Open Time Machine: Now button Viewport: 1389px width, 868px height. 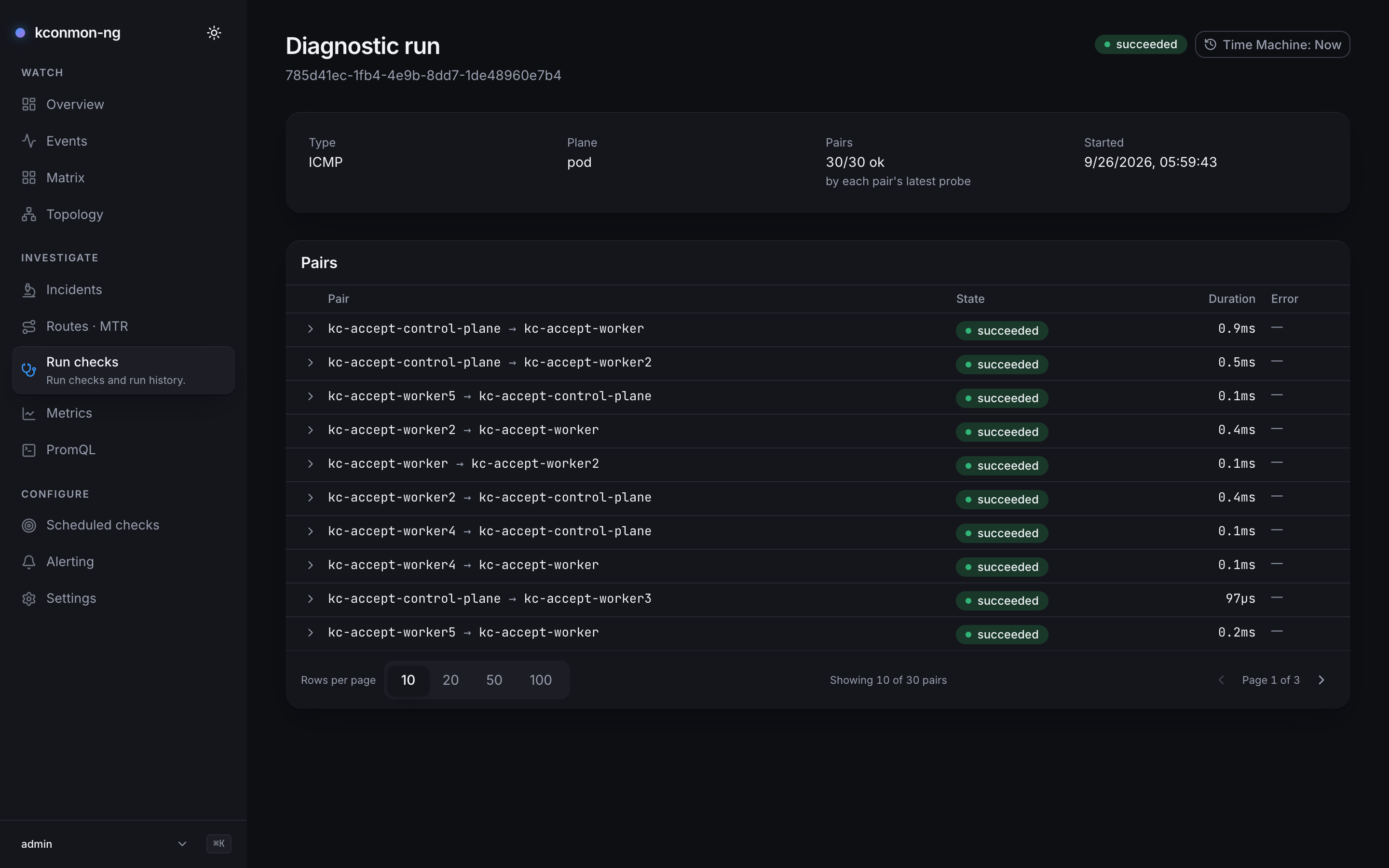[x=1272, y=45]
